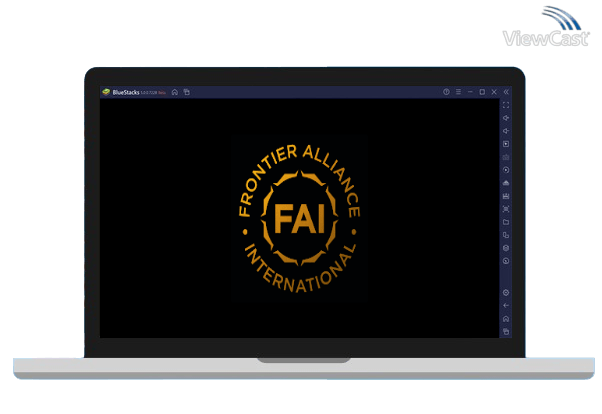602x414 pixels.
Task: Click the circular play macro icon
Action: click(x=506, y=170)
